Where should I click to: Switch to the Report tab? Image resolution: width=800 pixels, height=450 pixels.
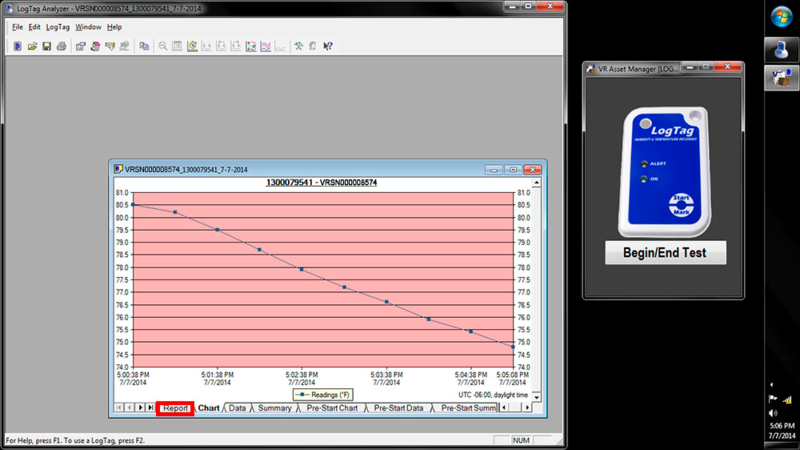pos(175,408)
